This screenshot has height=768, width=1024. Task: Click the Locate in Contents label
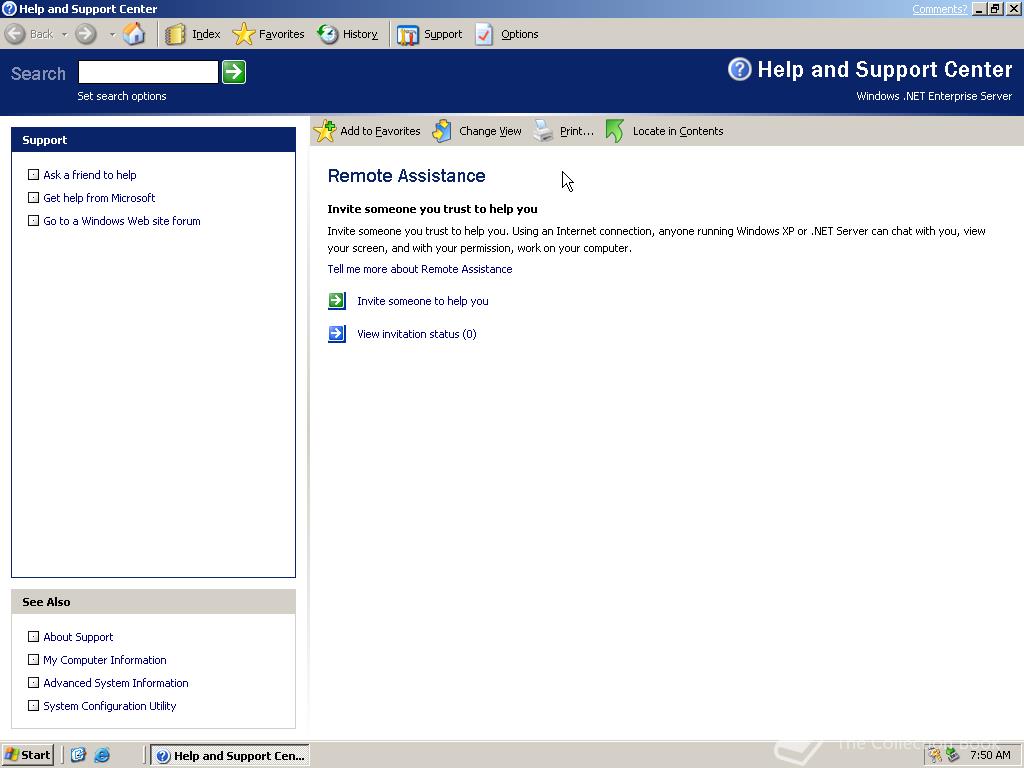click(x=678, y=131)
